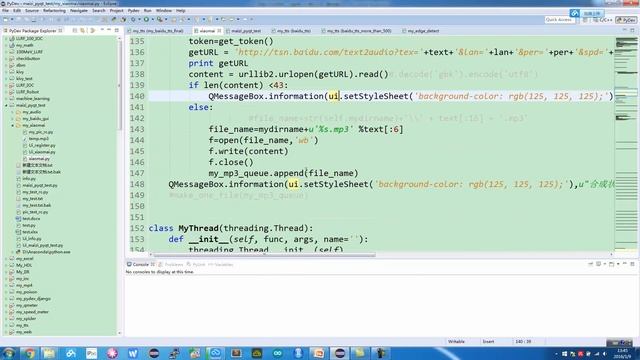Click the New file icon in toolbar

pos(6,19)
